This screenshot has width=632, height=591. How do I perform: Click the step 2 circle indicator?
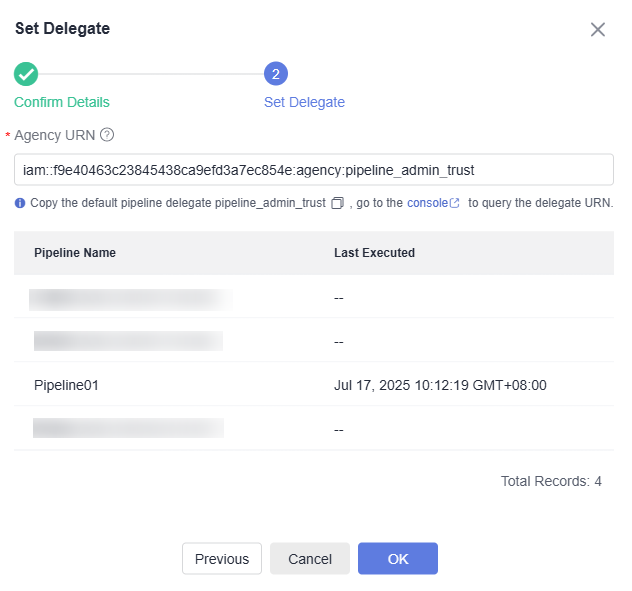click(x=276, y=74)
